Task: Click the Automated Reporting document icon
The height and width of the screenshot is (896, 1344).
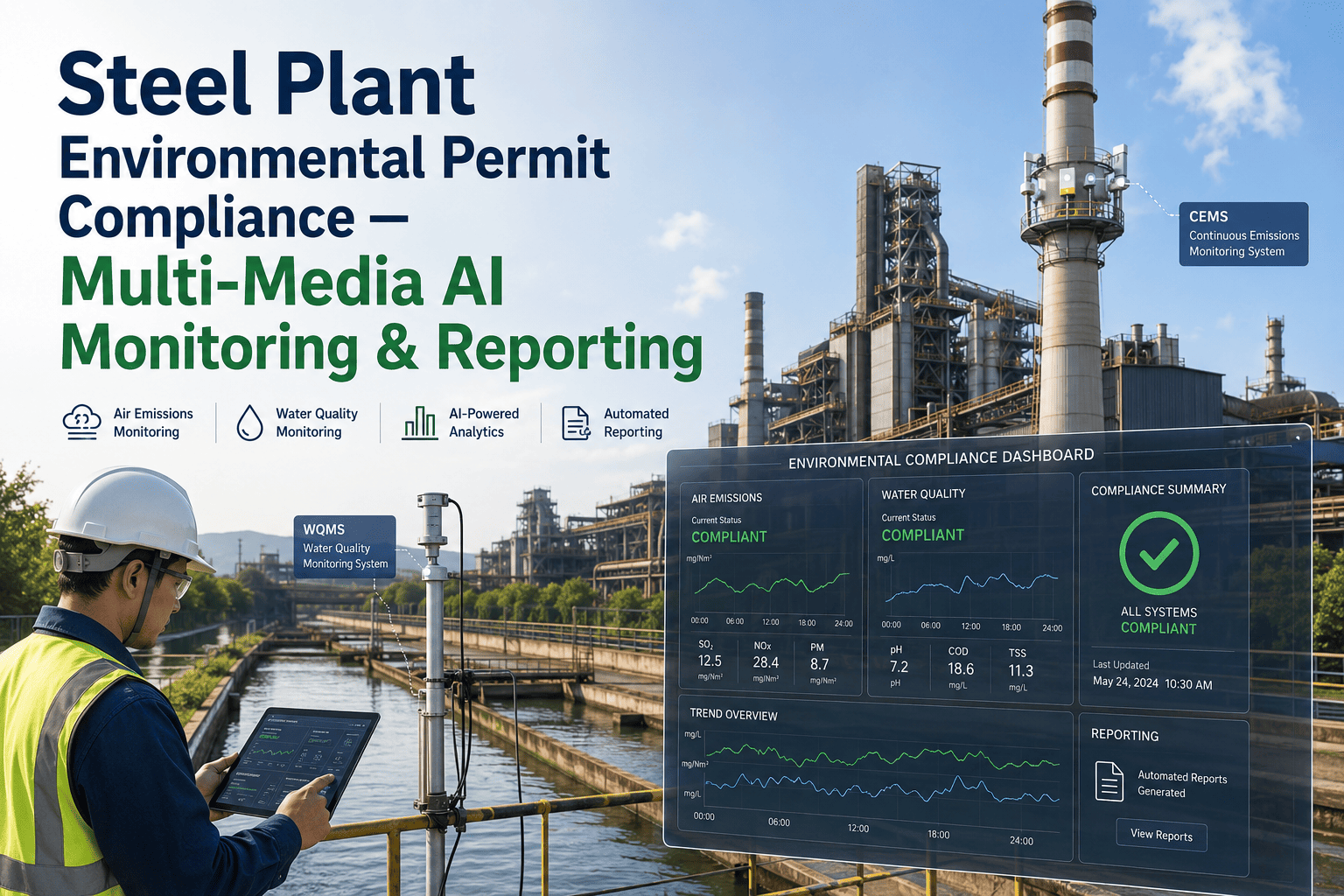Action: (x=576, y=423)
